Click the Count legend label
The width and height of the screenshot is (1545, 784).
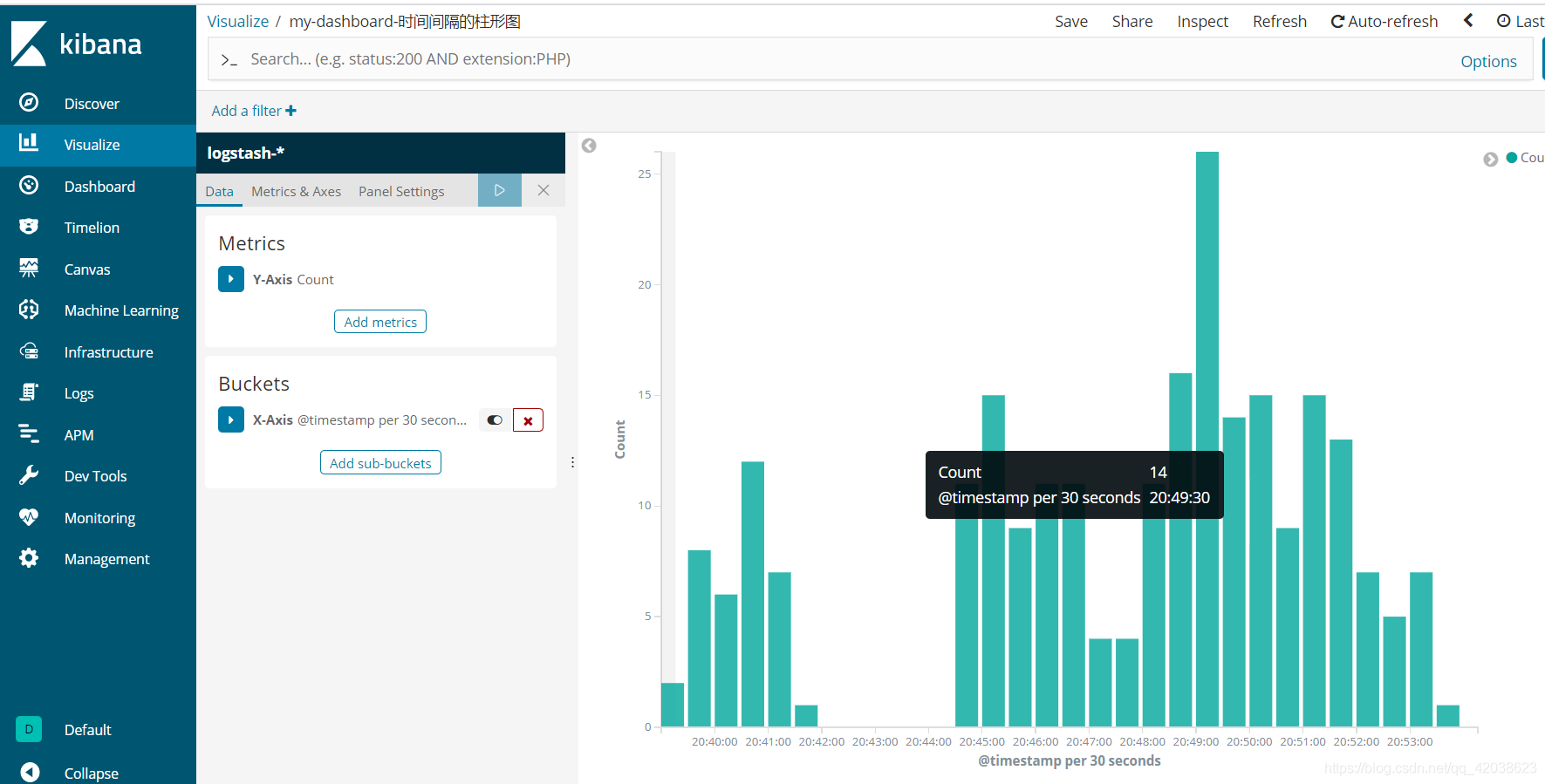pyautogui.click(x=1532, y=158)
